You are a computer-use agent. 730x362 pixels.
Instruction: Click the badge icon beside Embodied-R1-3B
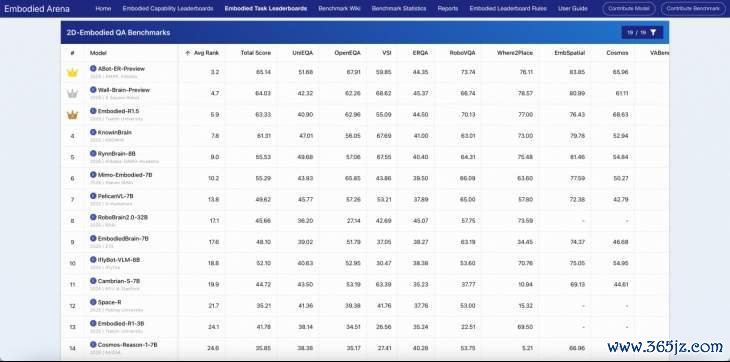click(93, 323)
